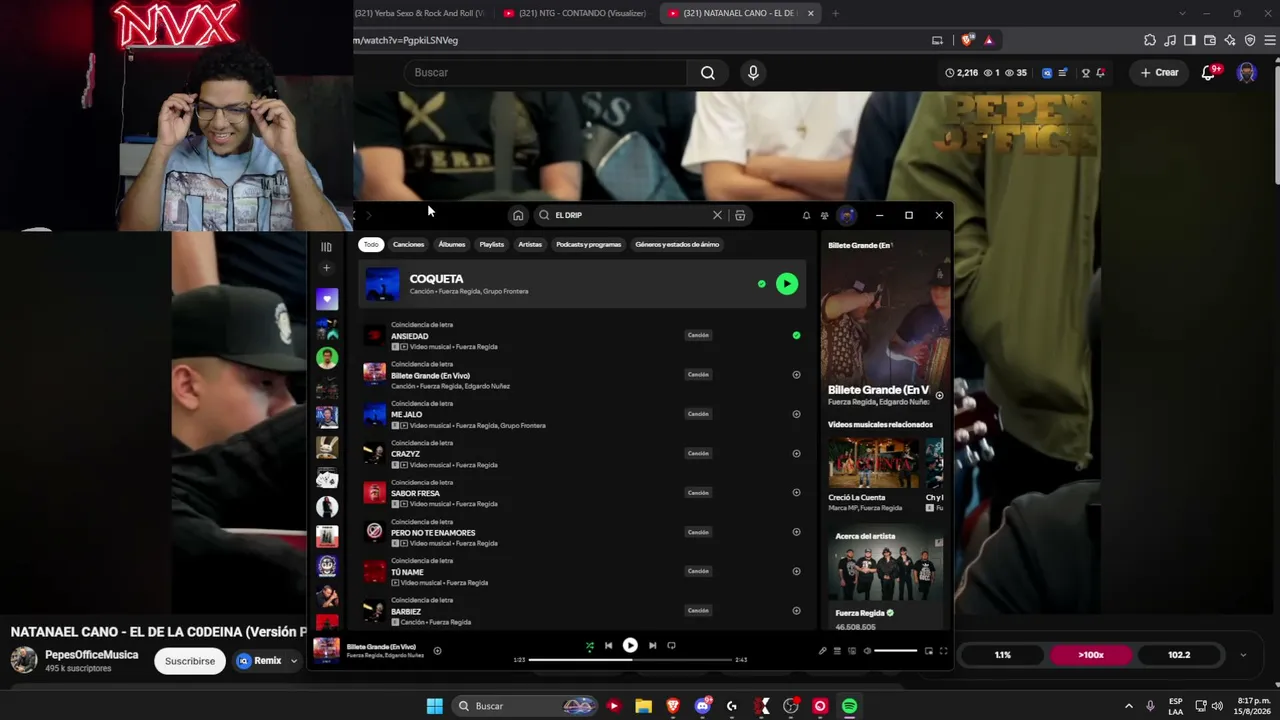Collapse the Spotify library sidebar icon

click(x=326, y=246)
